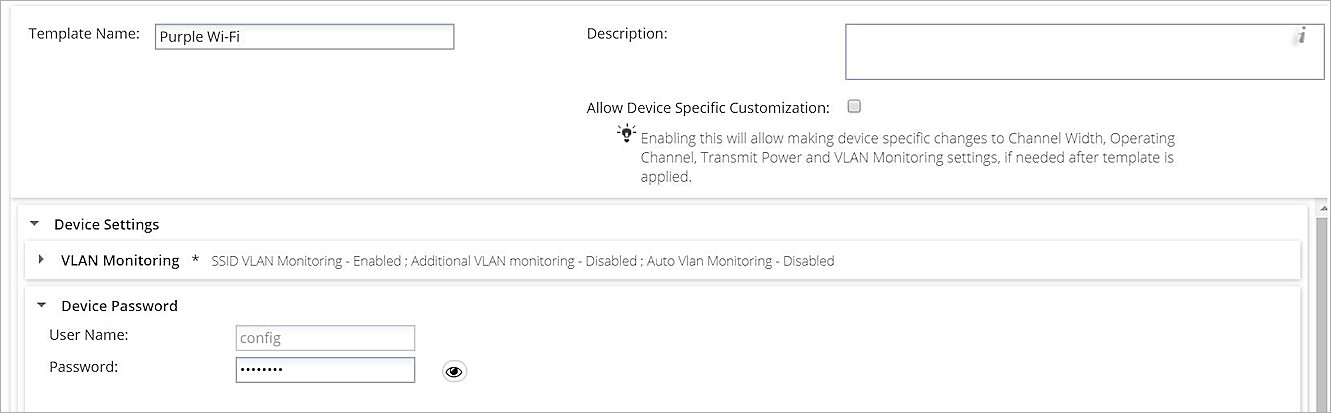Click the Template Name input field
1331x413 pixels.
(304, 37)
